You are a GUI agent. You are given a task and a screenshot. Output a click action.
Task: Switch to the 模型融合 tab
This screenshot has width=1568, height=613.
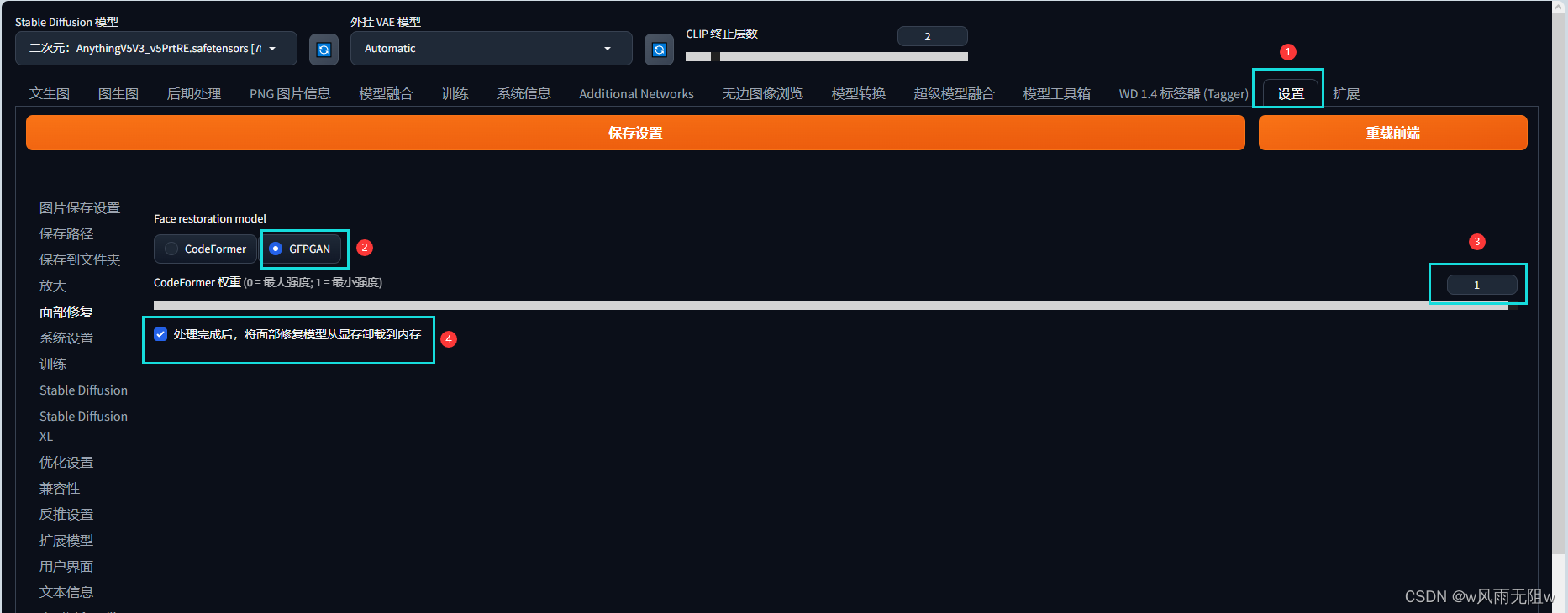[x=386, y=93]
